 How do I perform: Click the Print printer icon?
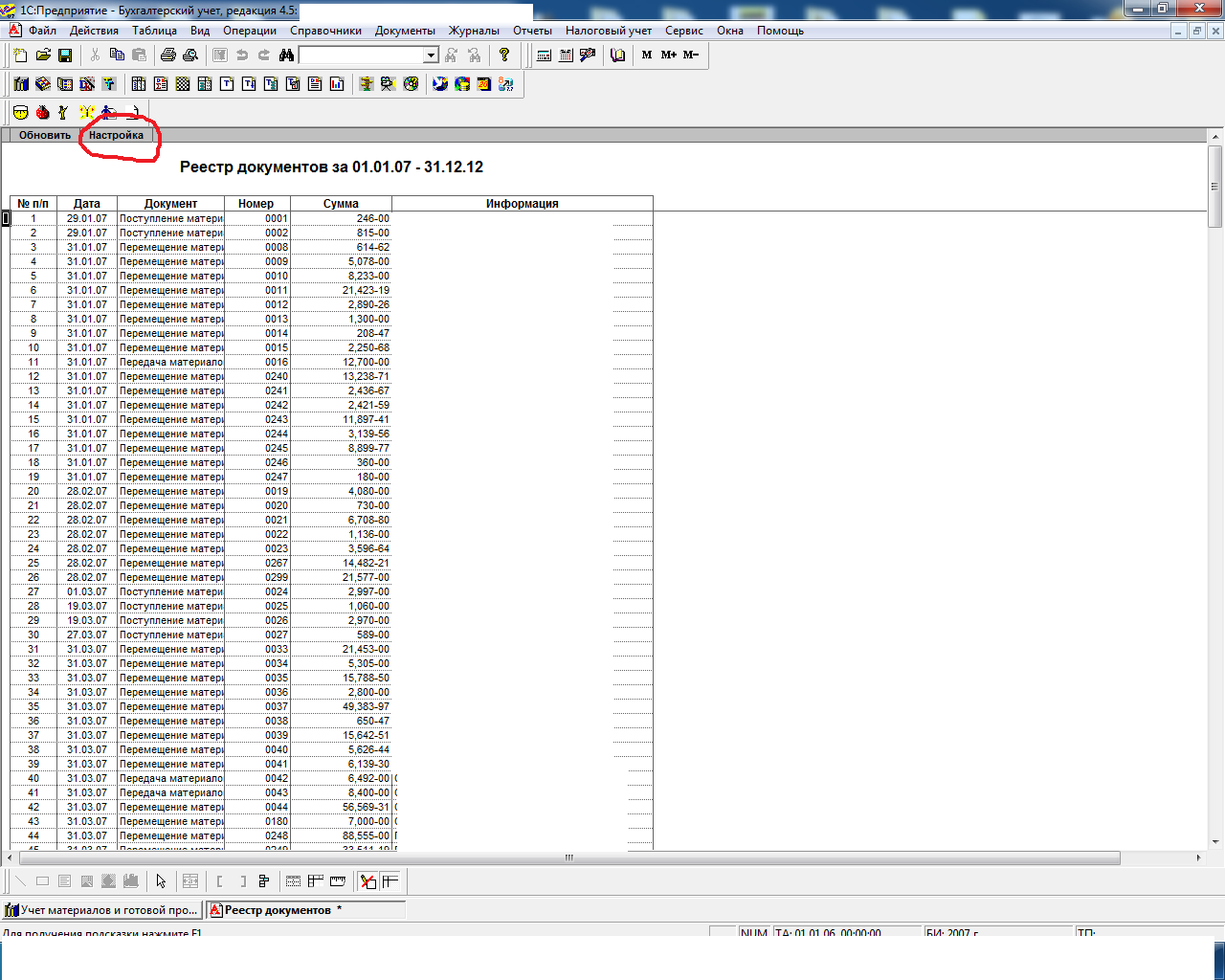pos(168,56)
